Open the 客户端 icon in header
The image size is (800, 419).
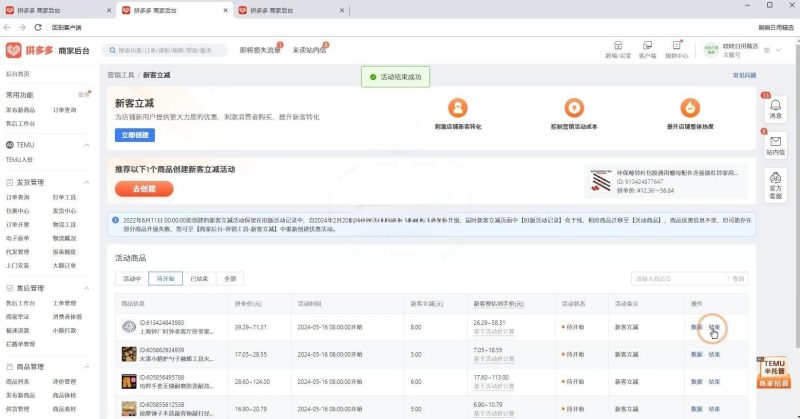[647, 50]
